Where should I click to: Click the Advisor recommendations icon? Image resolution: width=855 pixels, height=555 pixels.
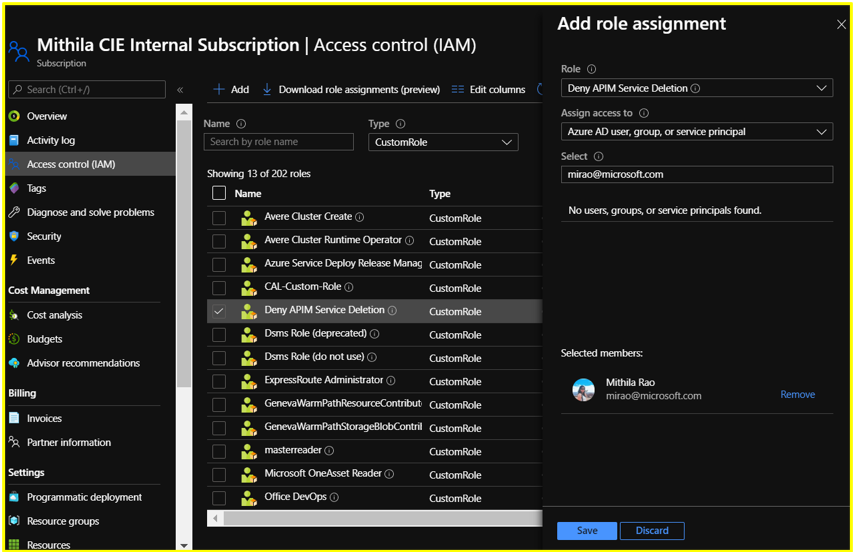tap(14, 363)
